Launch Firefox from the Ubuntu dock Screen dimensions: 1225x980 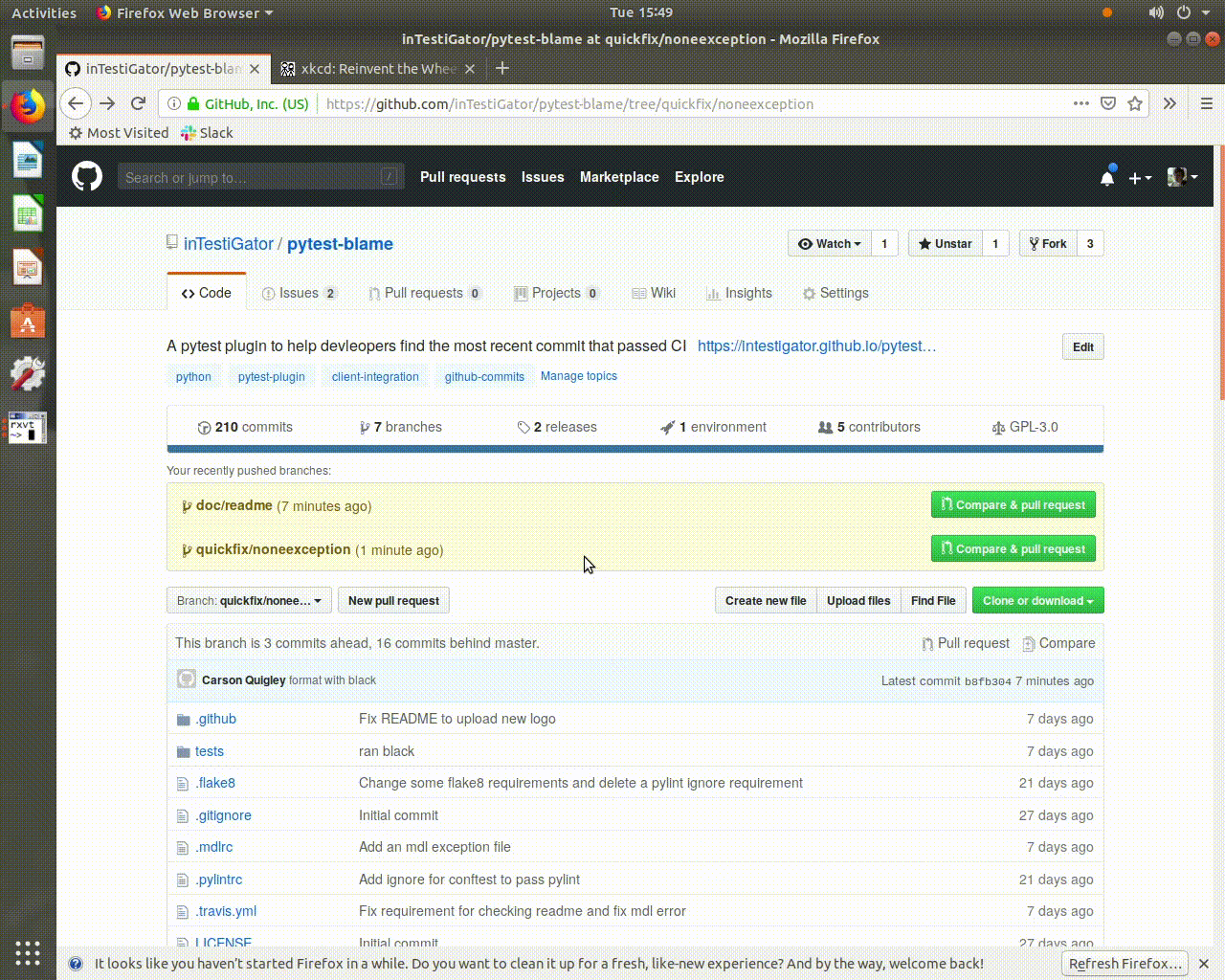click(x=28, y=105)
